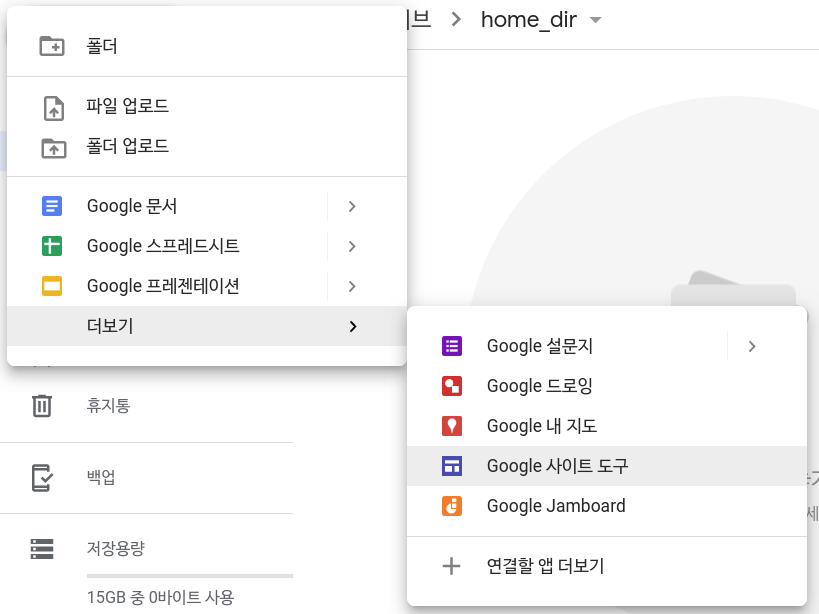
Task: Click the backup device icon
Action: tap(42, 478)
